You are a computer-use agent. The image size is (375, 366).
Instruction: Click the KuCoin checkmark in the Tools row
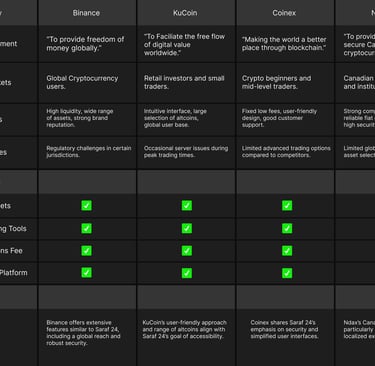click(x=187, y=228)
